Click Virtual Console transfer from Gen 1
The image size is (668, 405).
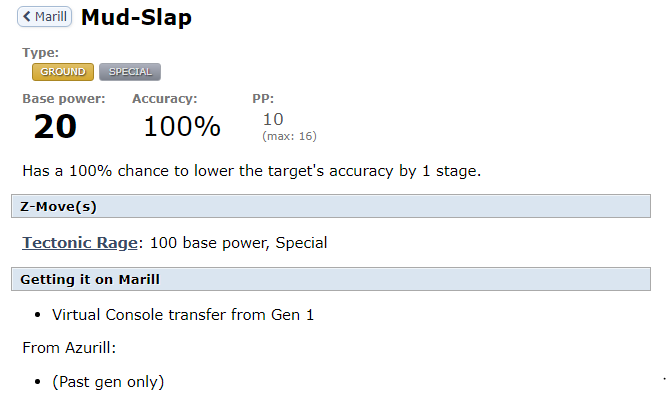click(183, 315)
